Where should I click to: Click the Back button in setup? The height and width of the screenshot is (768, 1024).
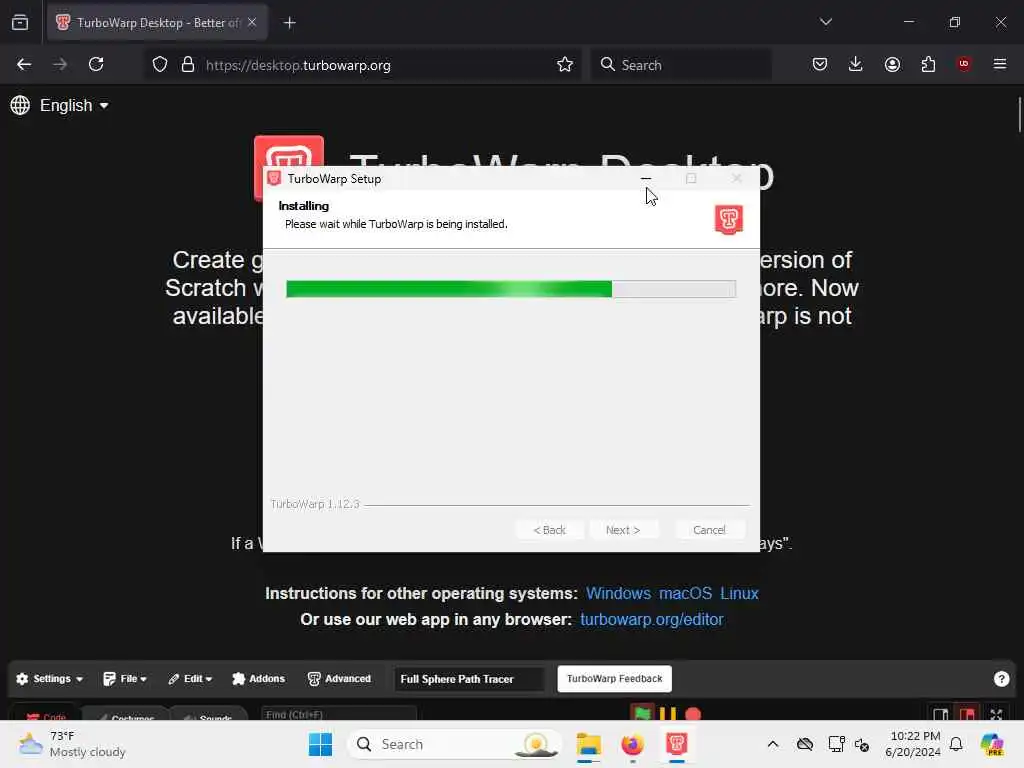click(550, 530)
